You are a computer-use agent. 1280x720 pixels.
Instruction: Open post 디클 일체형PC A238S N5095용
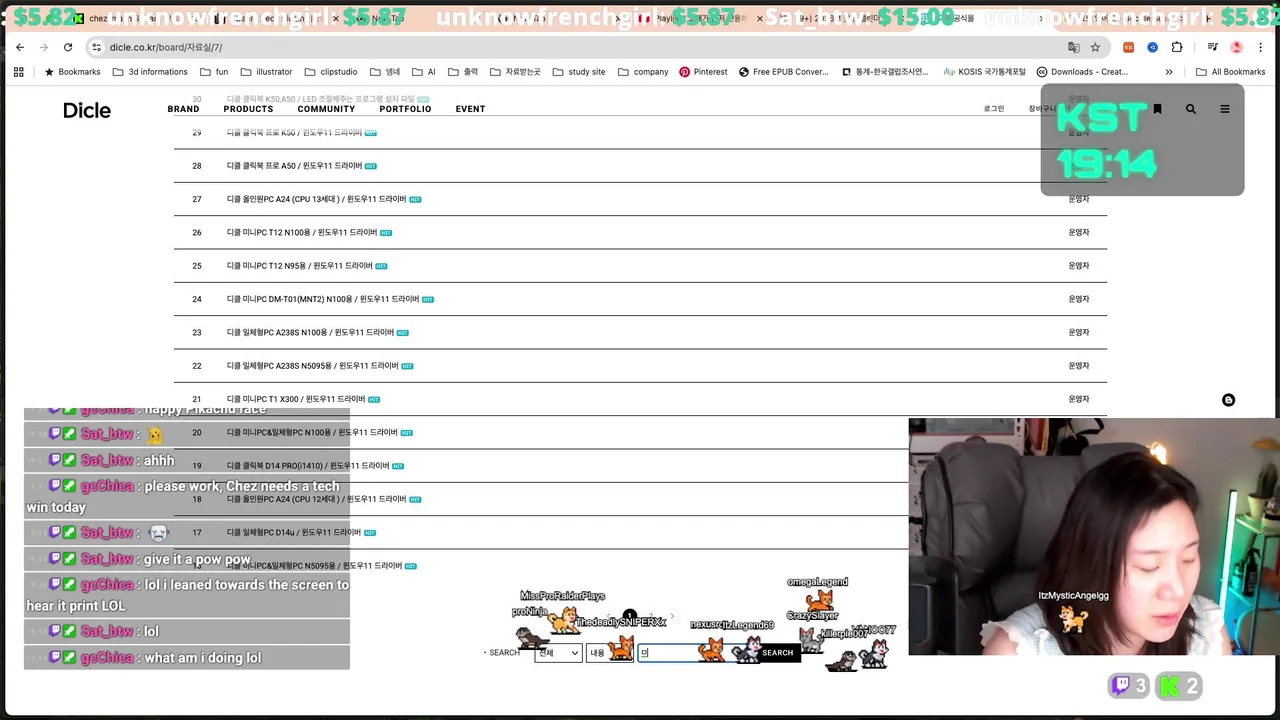(313, 366)
